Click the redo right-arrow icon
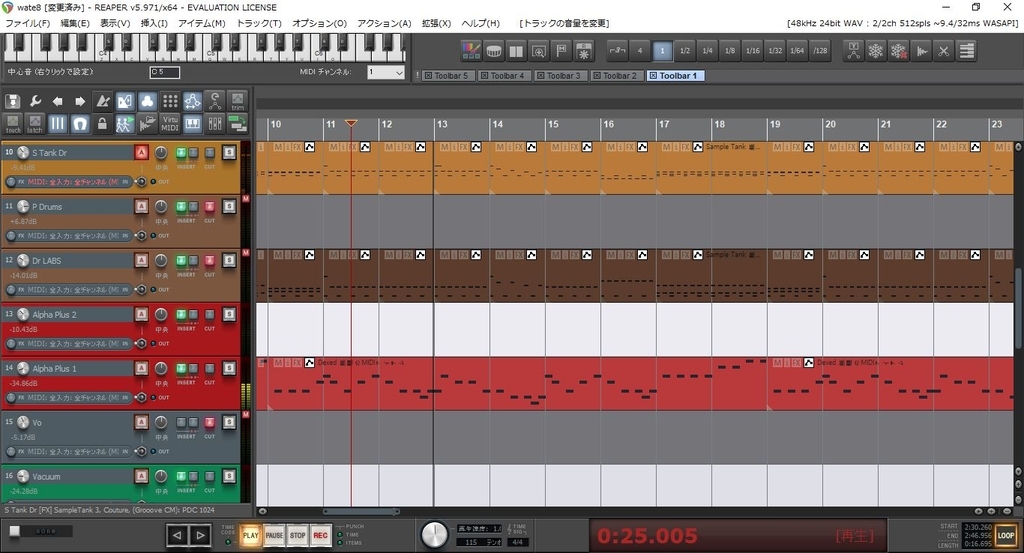The width and height of the screenshot is (1024, 553). click(x=80, y=101)
